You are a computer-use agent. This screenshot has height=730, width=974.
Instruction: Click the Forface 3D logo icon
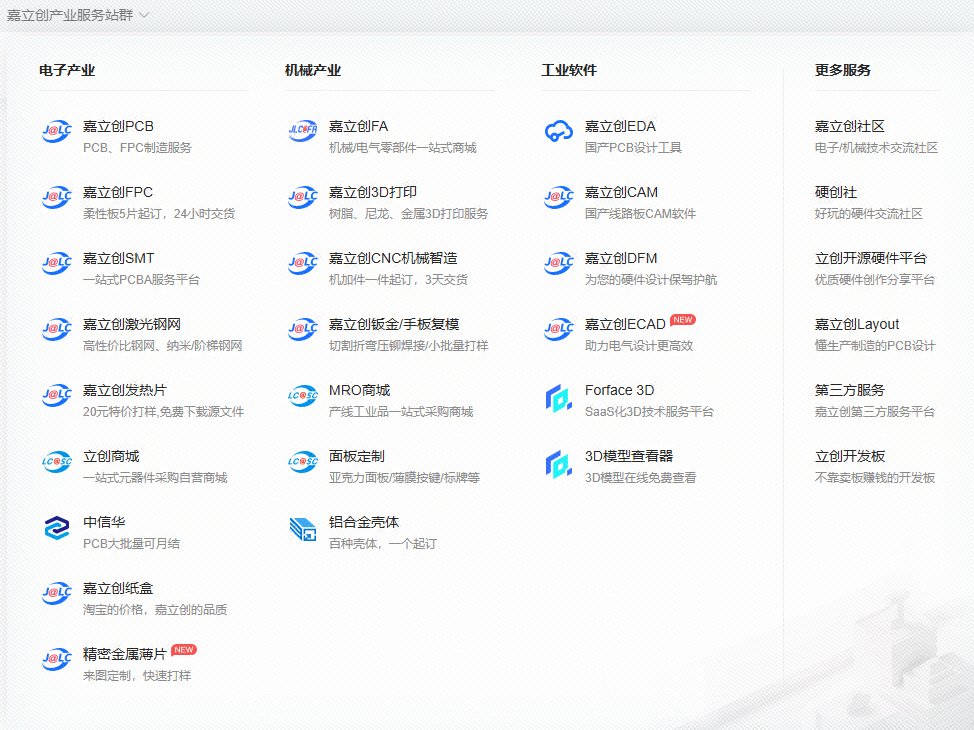point(558,396)
